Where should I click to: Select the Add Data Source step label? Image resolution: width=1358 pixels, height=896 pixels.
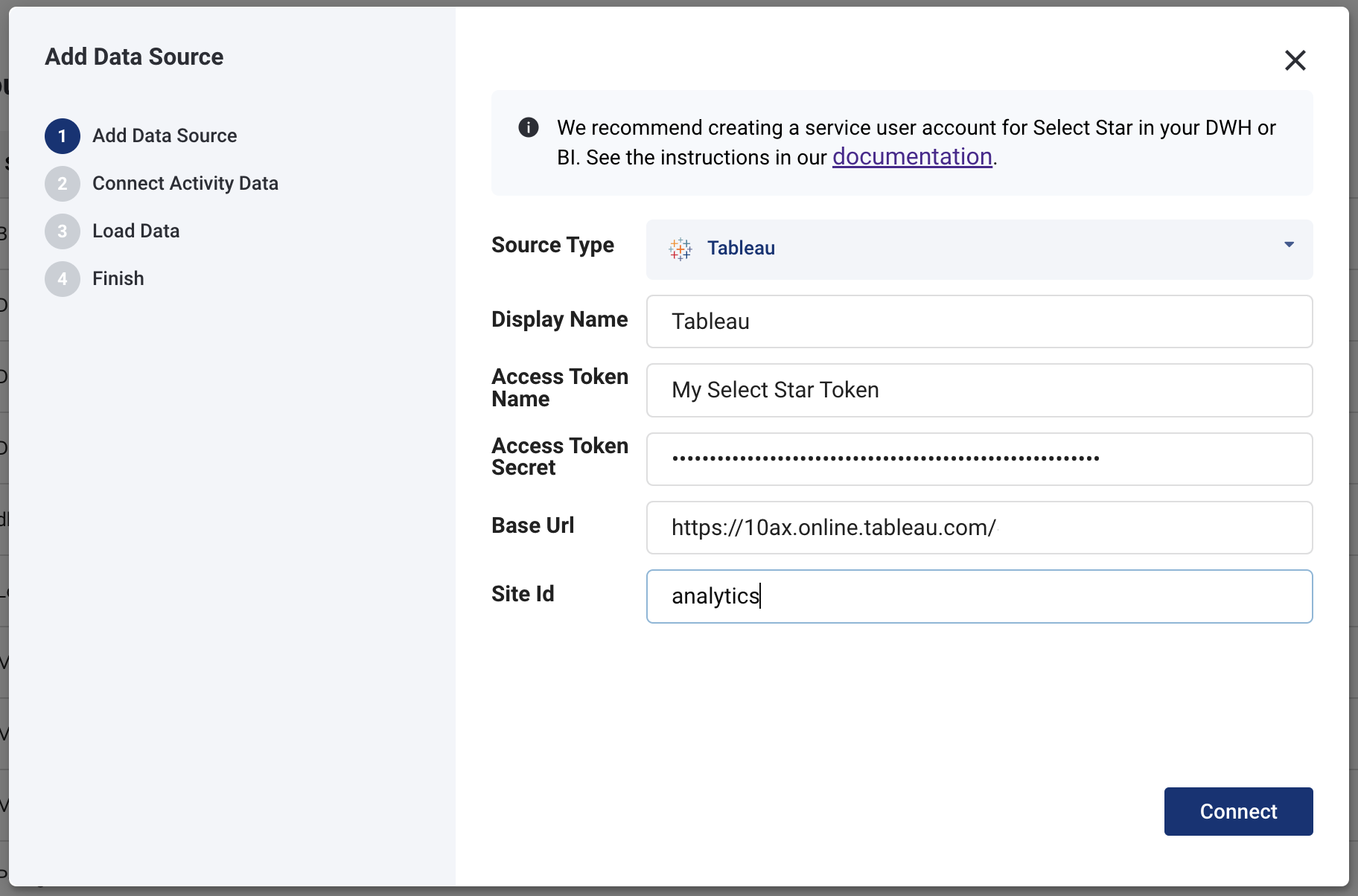pos(165,136)
